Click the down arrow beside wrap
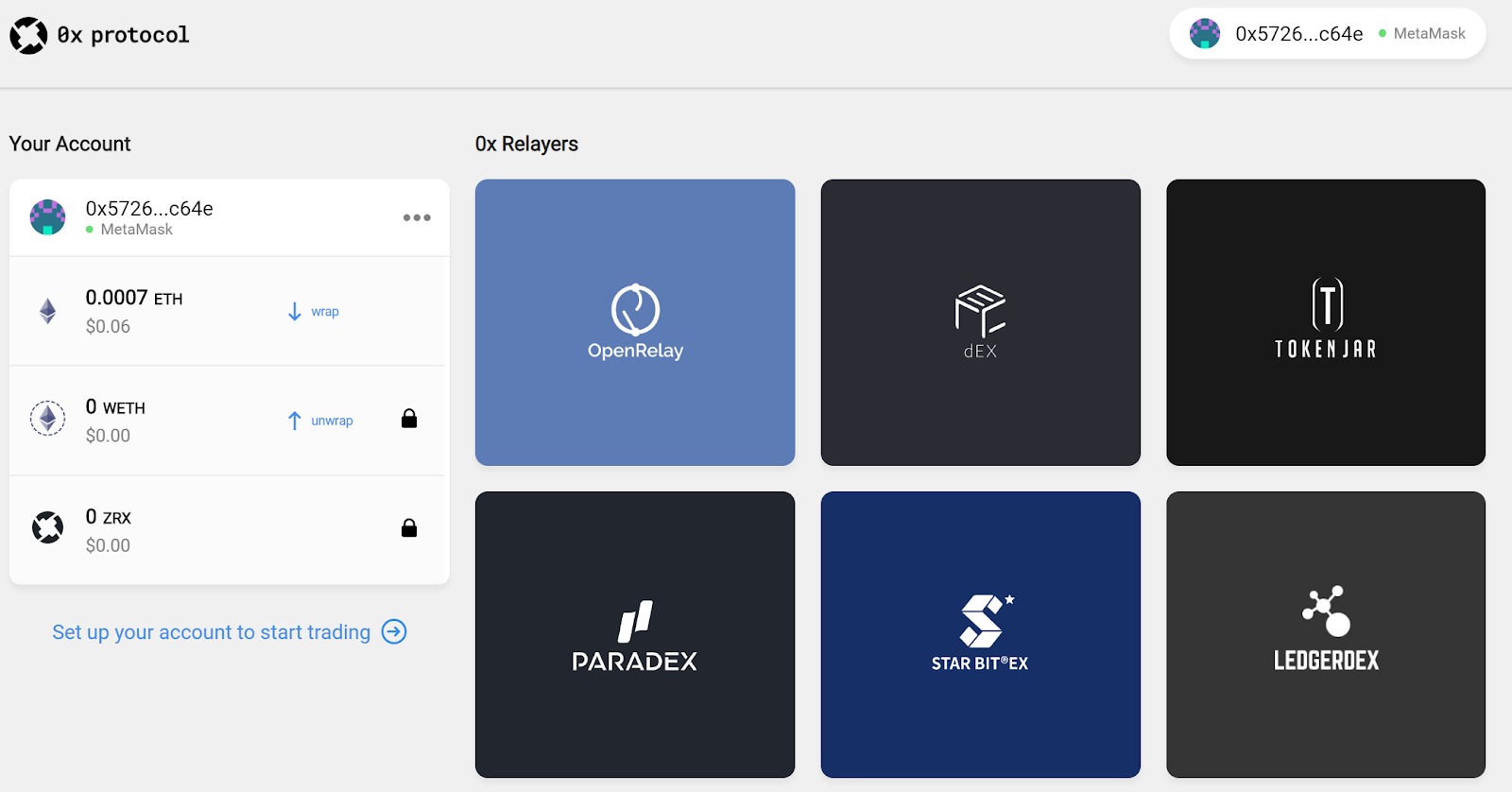Viewport: 1512px width, 792px height. 295,311
